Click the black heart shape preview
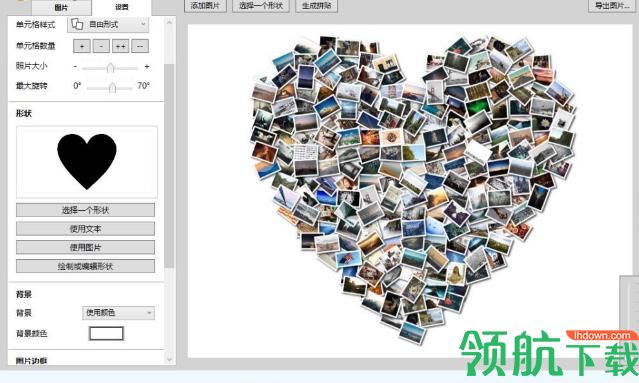 87,161
